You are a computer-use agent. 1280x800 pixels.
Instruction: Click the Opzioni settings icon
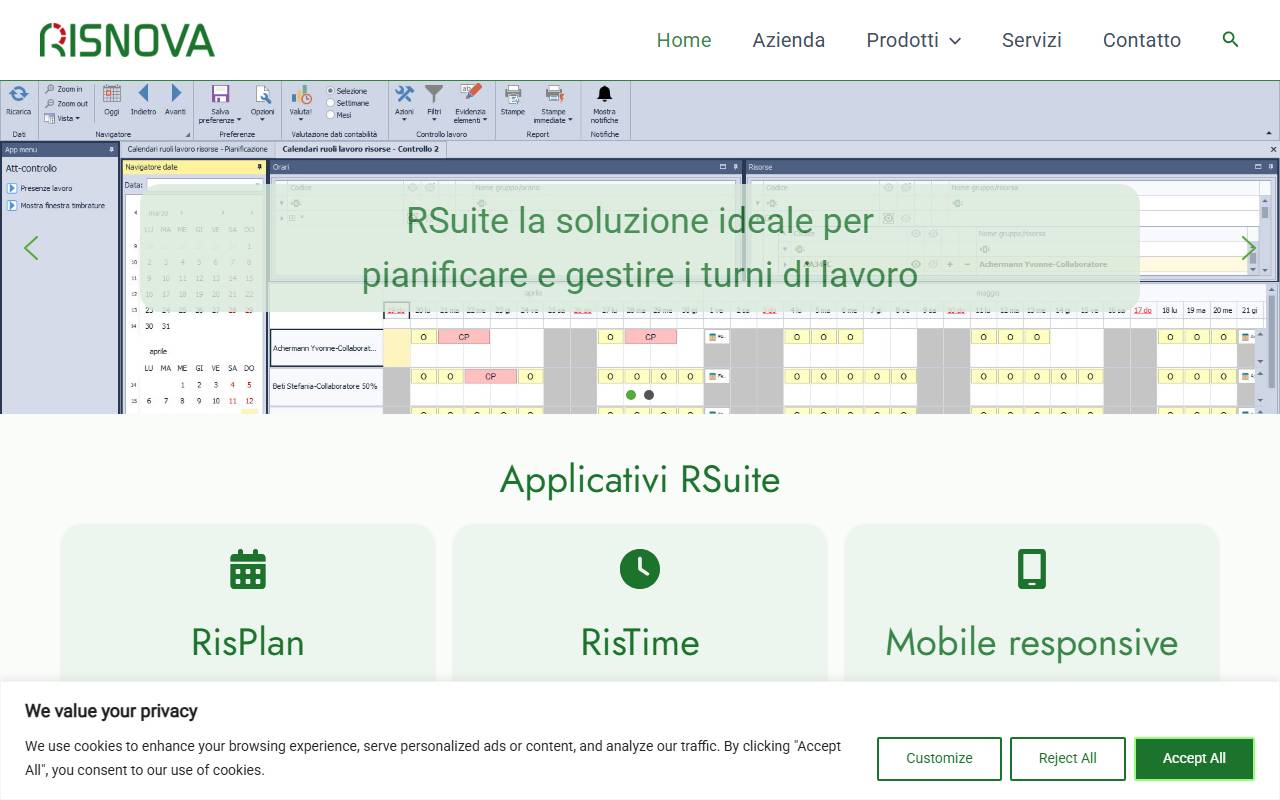tap(263, 94)
